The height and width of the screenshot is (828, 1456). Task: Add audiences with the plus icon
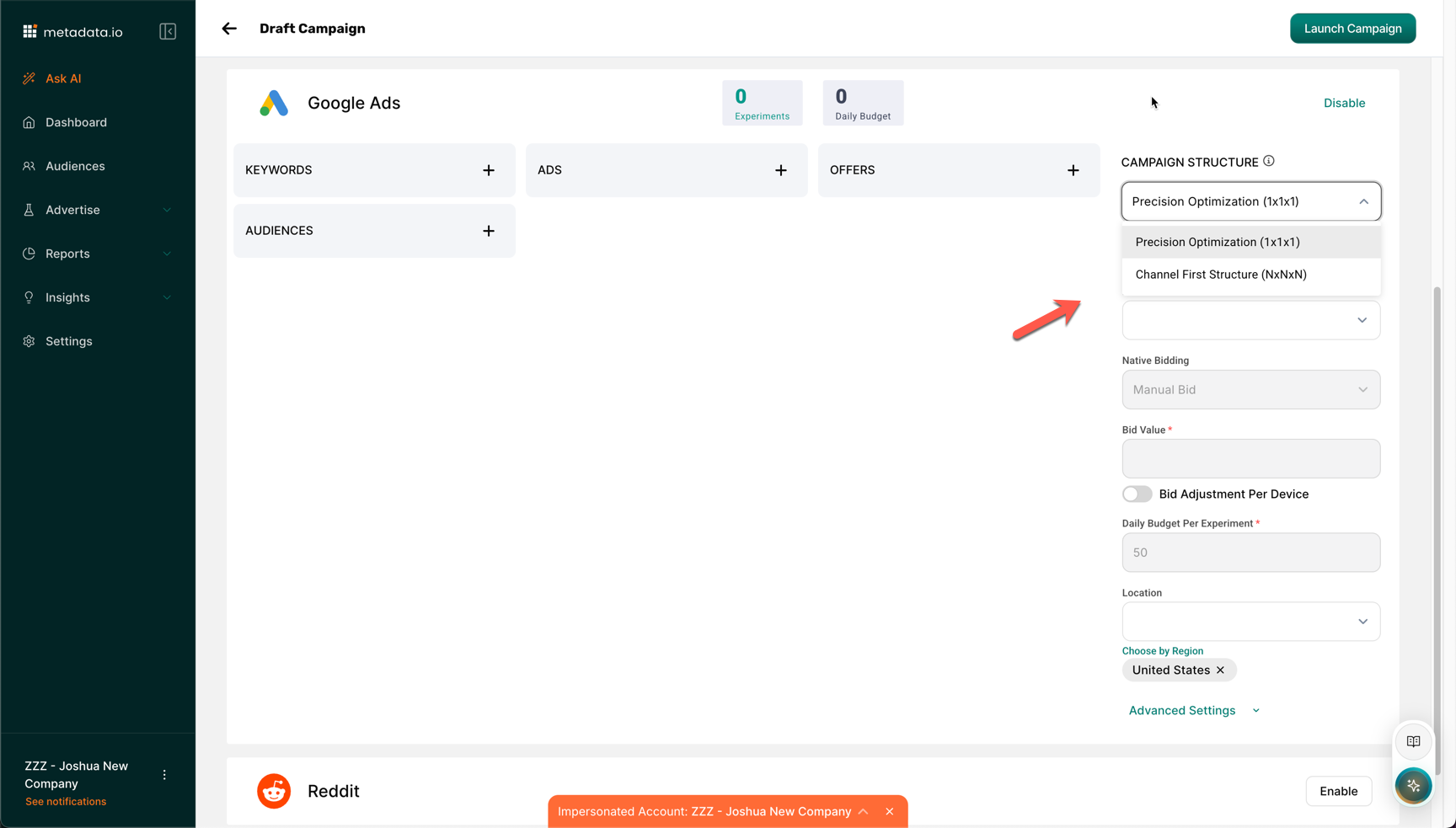click(489, 231)
